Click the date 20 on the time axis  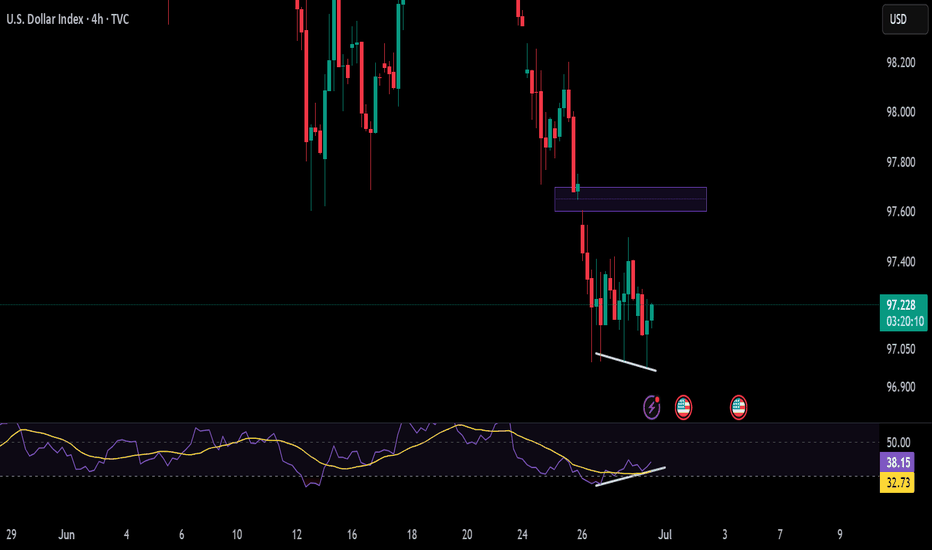pos(467,535)
